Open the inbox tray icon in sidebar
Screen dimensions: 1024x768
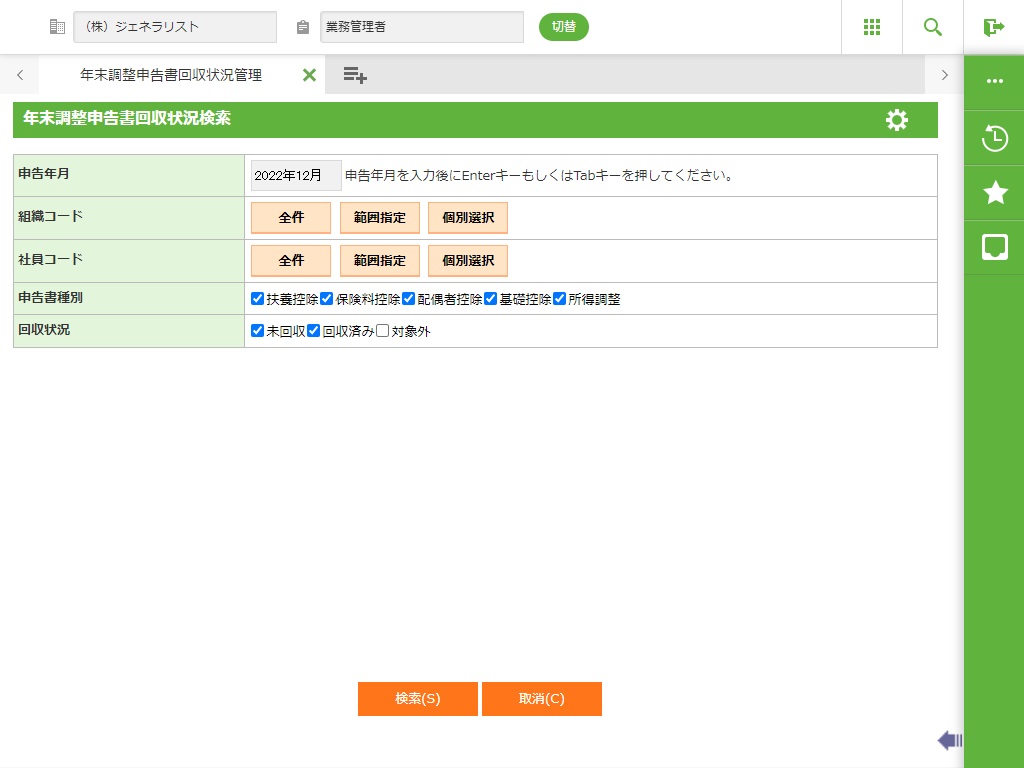994,248
